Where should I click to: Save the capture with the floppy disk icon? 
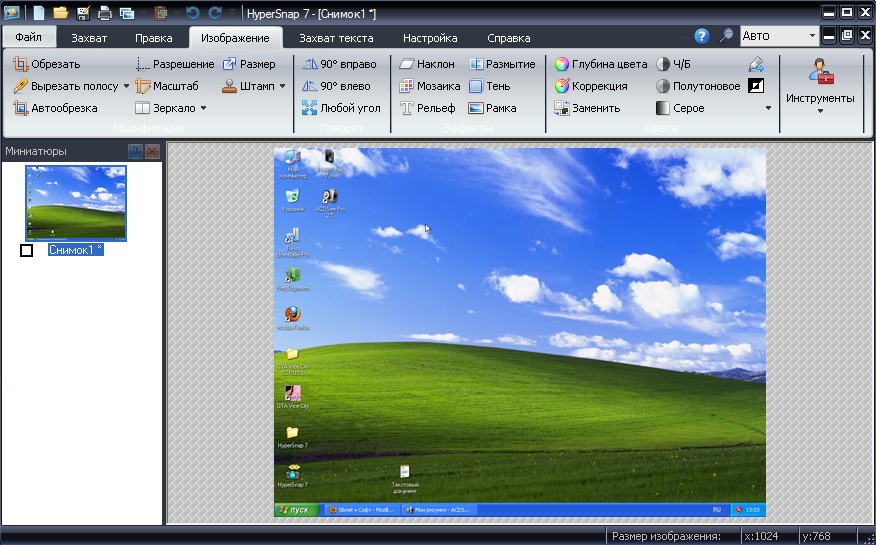pos(83,12)
